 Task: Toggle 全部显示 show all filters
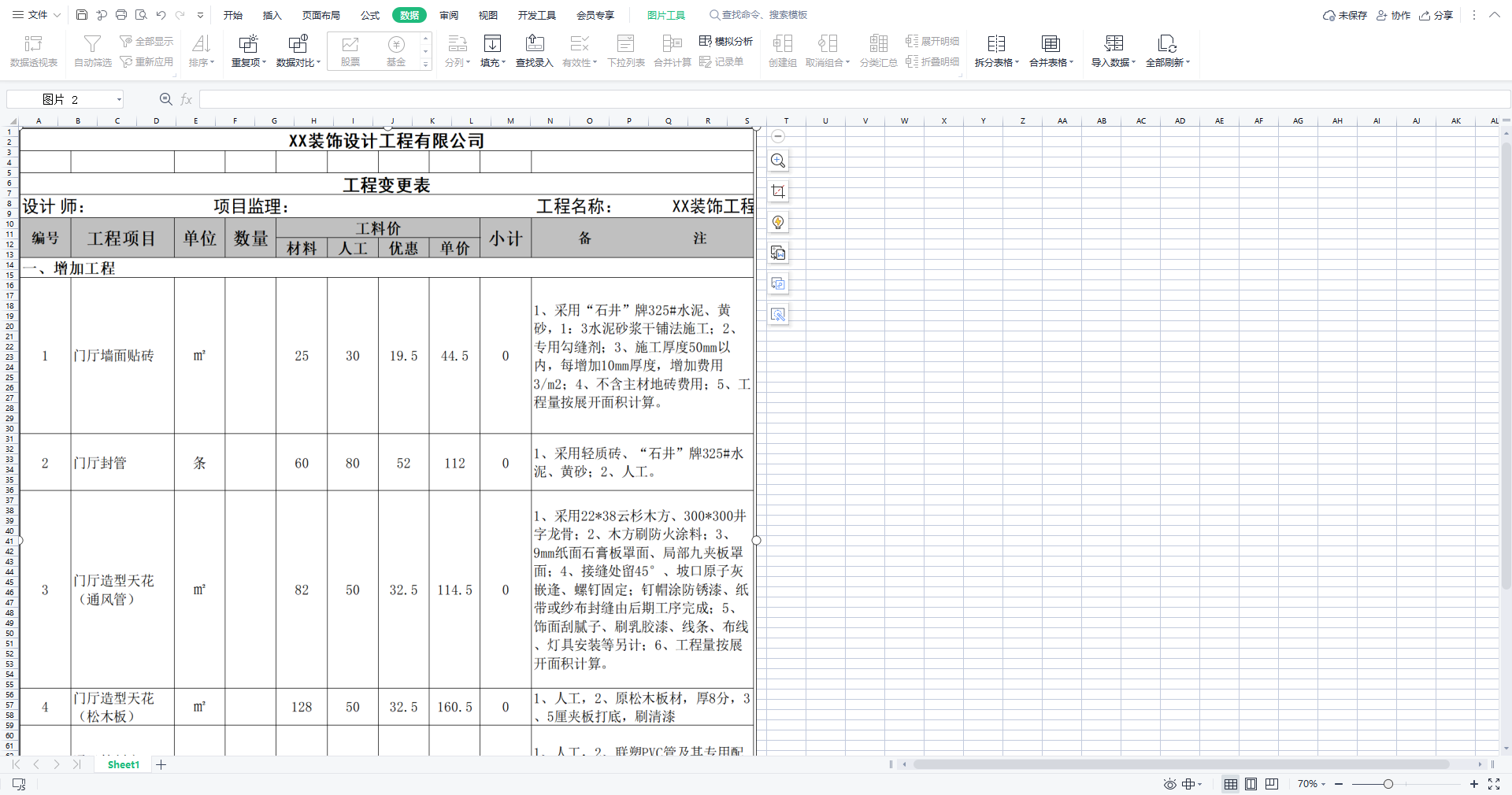click(146, 40)
